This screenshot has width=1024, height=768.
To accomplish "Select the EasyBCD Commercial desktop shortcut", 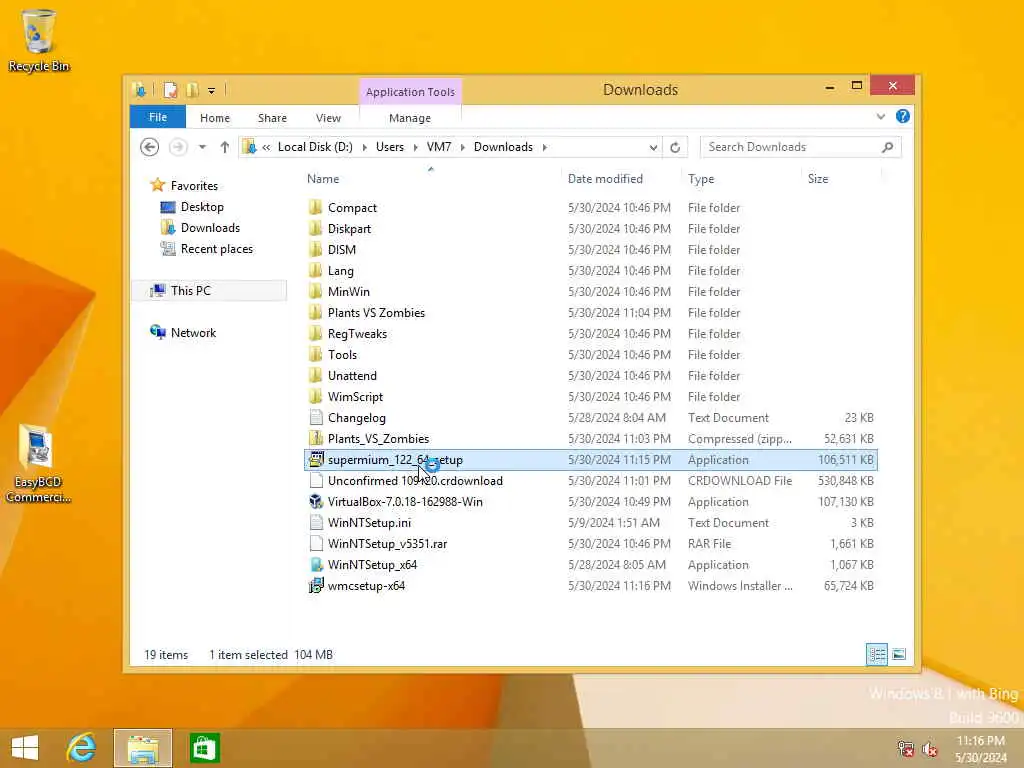I will point(37,464).
